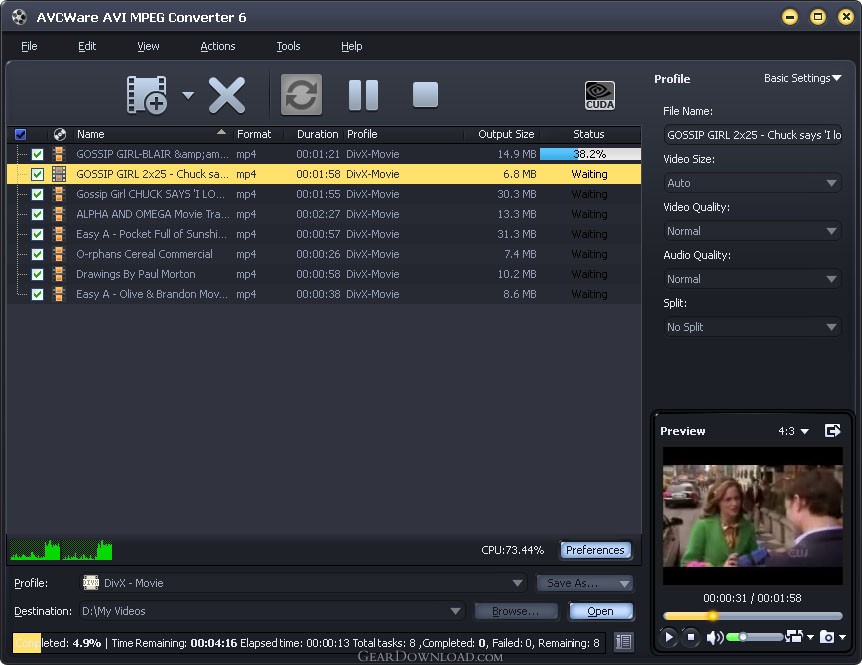Screen dimensions: 862x665
Task: Open the Help menu
Action: [351, 46]
